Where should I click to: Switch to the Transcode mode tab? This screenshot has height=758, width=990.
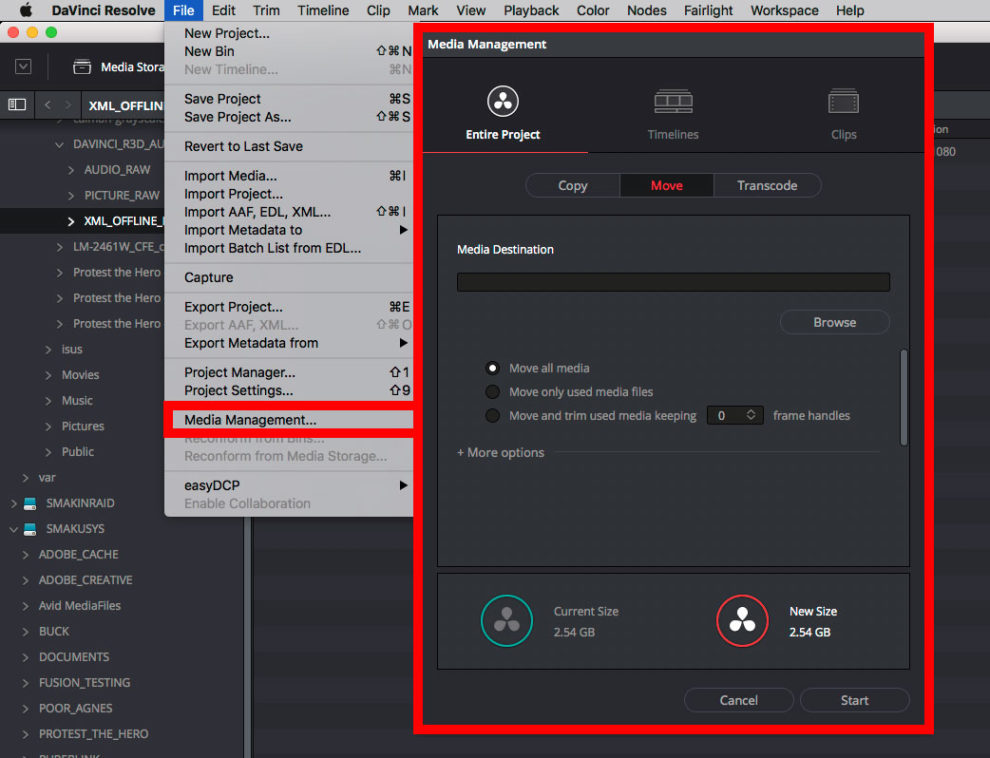click(767, 186)
